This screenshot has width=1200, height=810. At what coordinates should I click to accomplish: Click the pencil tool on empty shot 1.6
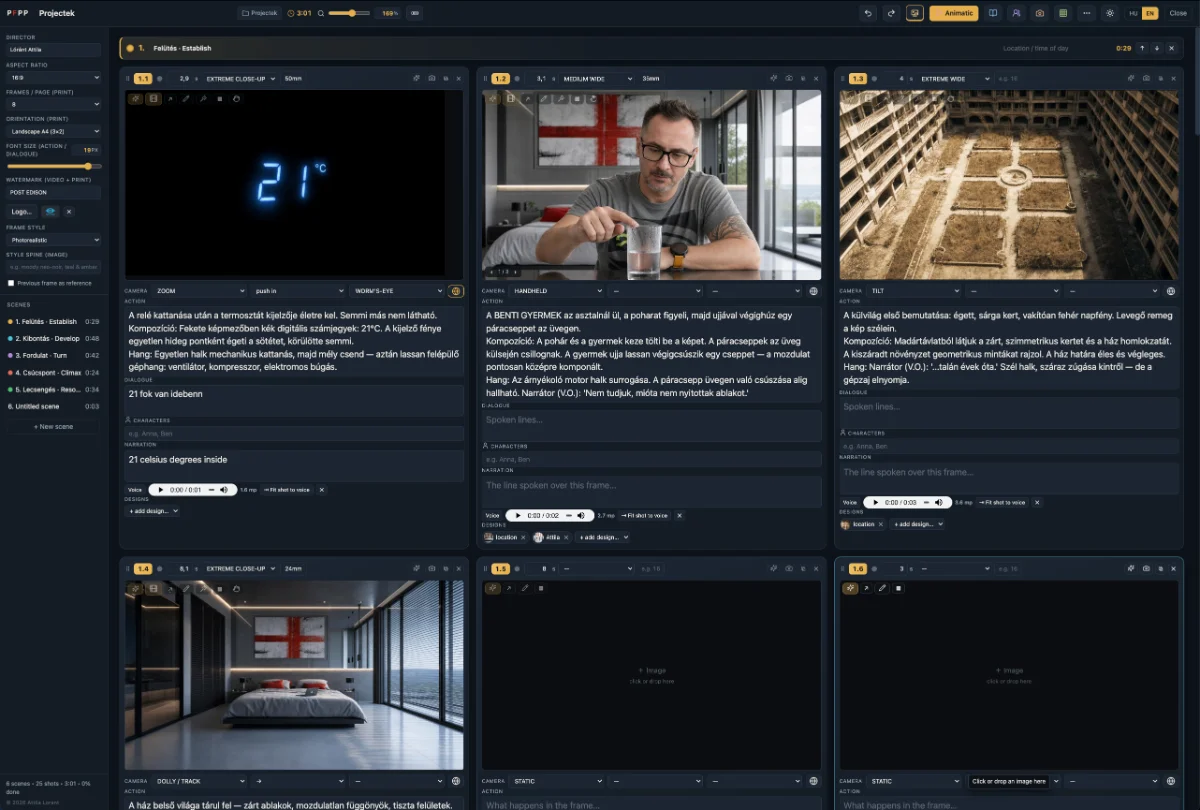coord(882,588)
